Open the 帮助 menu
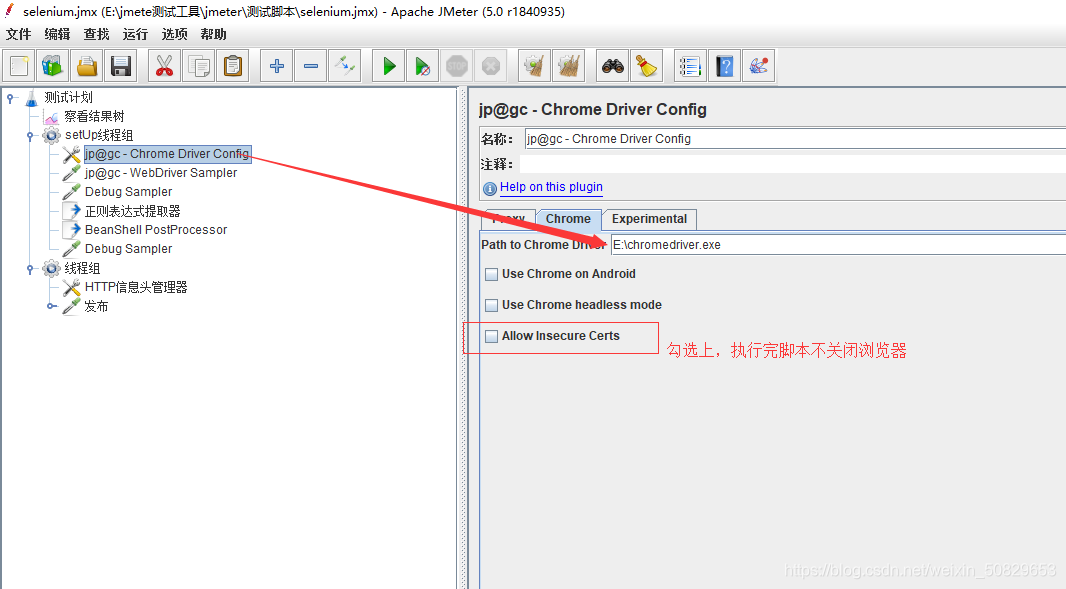Viewport: 1066px width, 589px height. coord(213,34)
